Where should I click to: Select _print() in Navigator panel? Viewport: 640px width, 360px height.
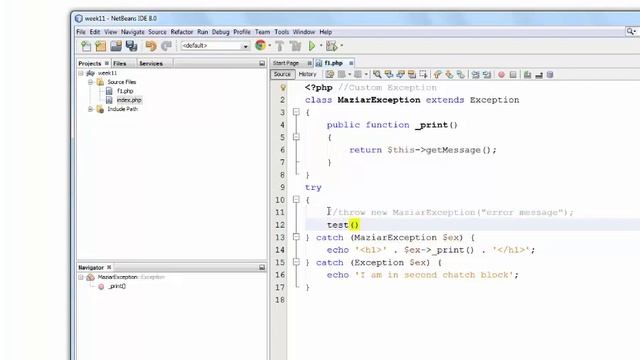[117, 286]
